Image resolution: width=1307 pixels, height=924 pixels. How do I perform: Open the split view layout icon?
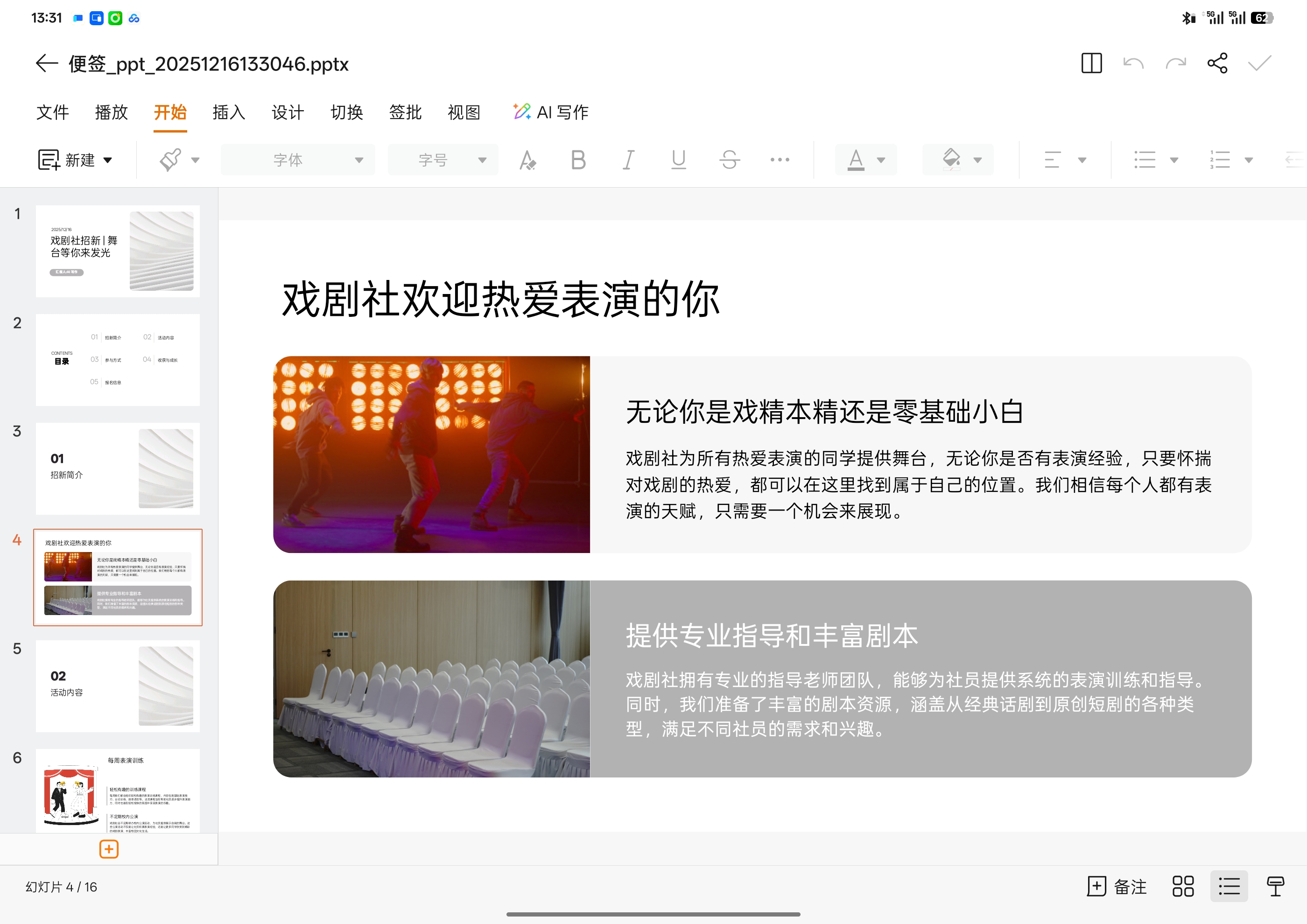1091,63
